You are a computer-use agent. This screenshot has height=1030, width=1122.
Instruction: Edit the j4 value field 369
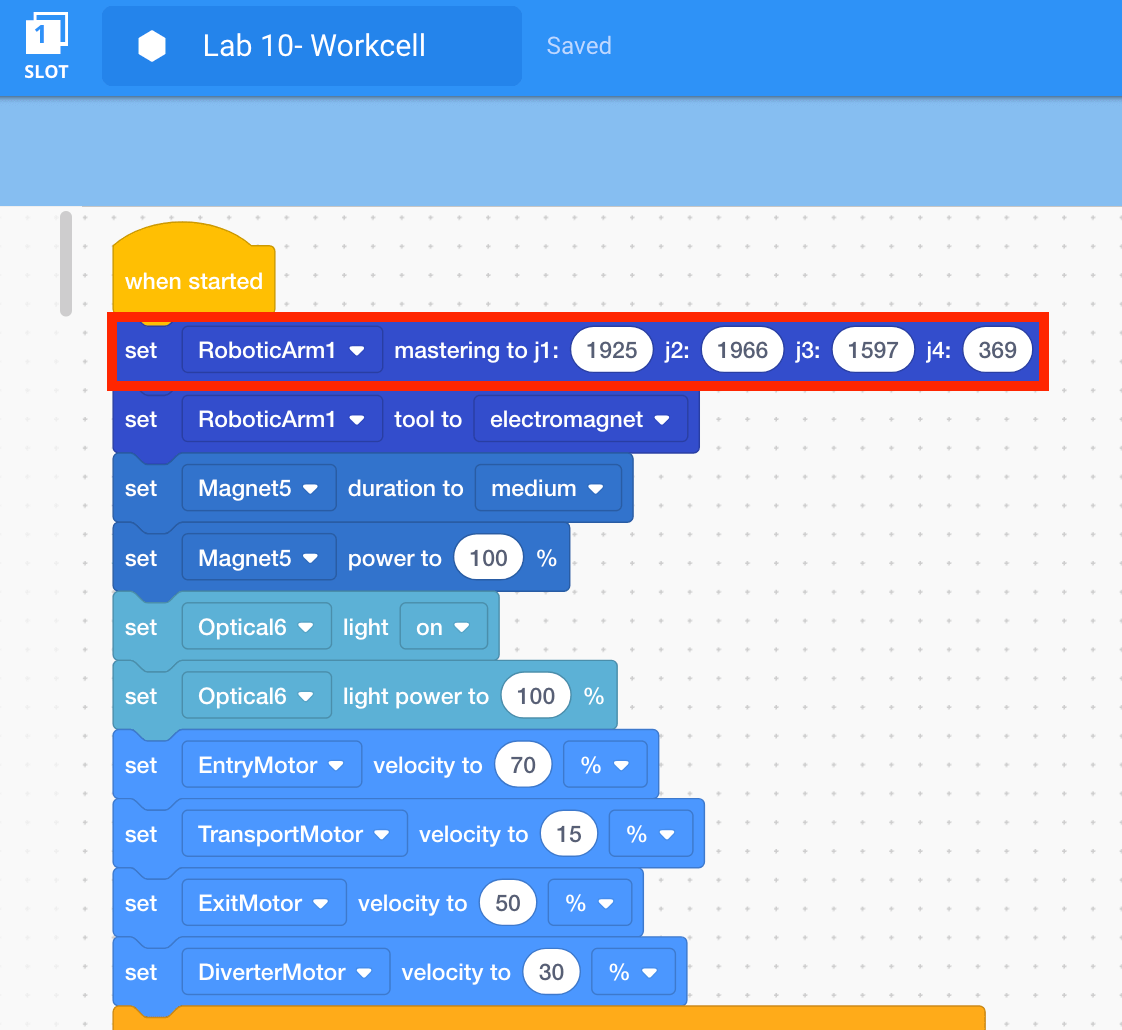pos(997,350)
